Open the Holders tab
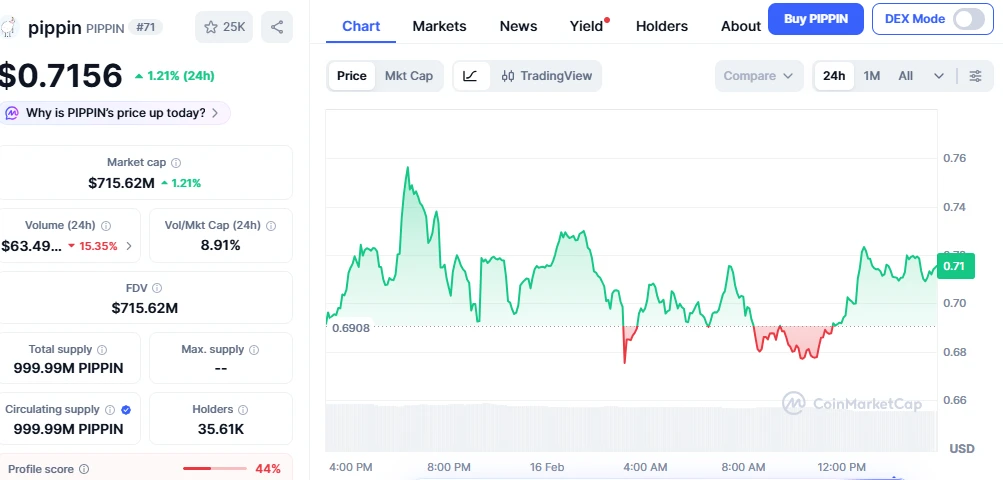Viewport: 1003px width, 480px height. click(x=661, y=26)
